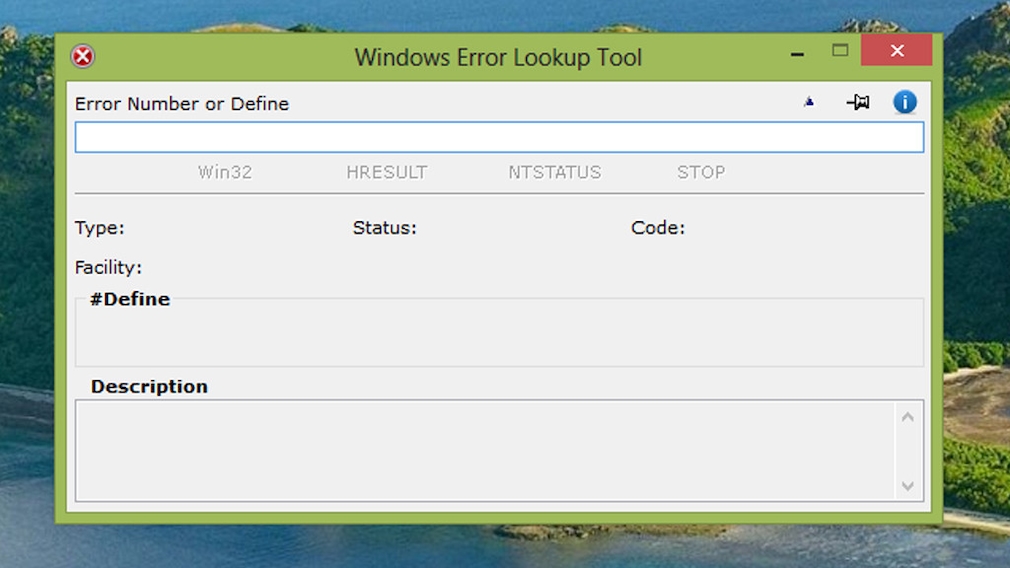Click the Code: label
The width and height of the screenshot is (1010, 568).
(x=657, y=228)
